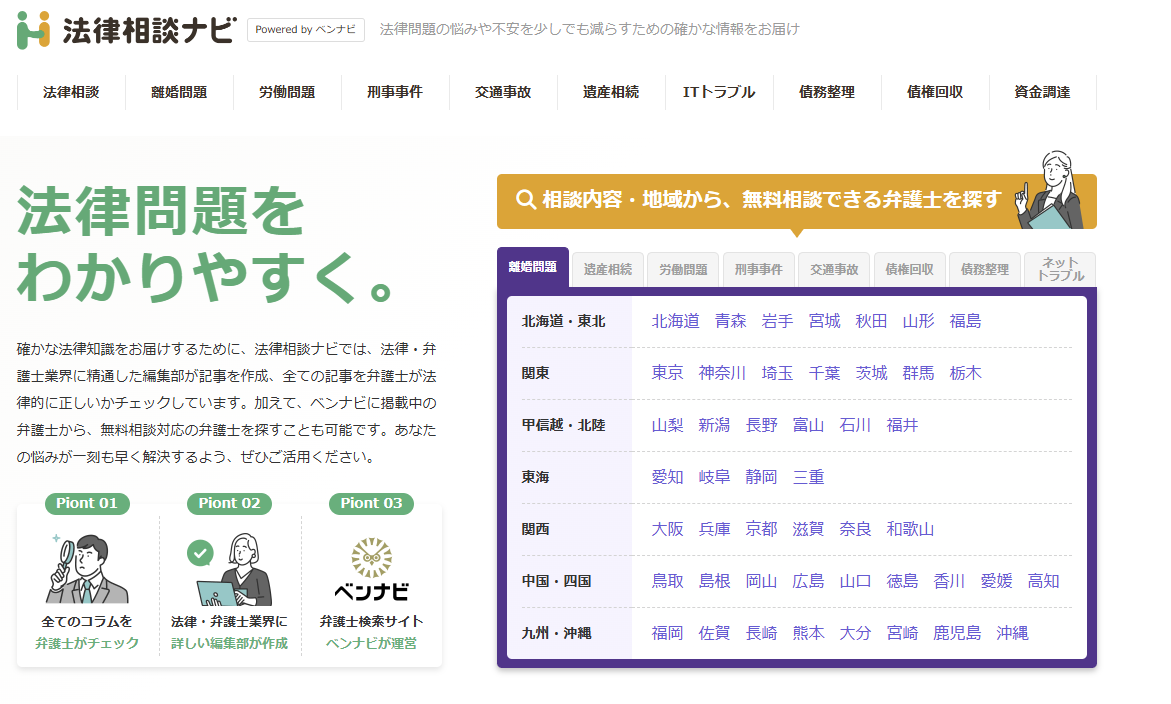This screenshot has height=704, width=1171.
Task: Click the 労働問題 search widget tab
Action: [684, 269]
